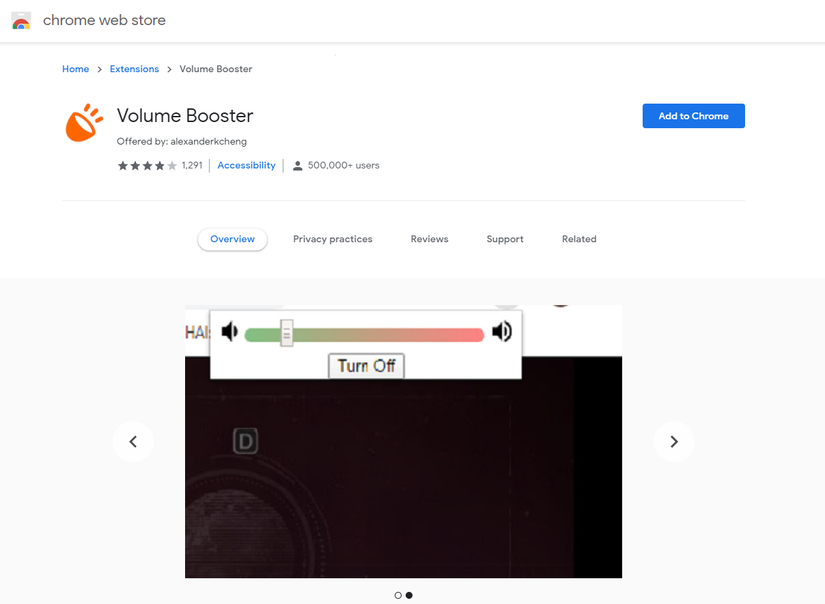Viewport: 825px width, 604px height.
Task: Advance to next screenshot with right arrow
Action: click(x=673, y=441)
